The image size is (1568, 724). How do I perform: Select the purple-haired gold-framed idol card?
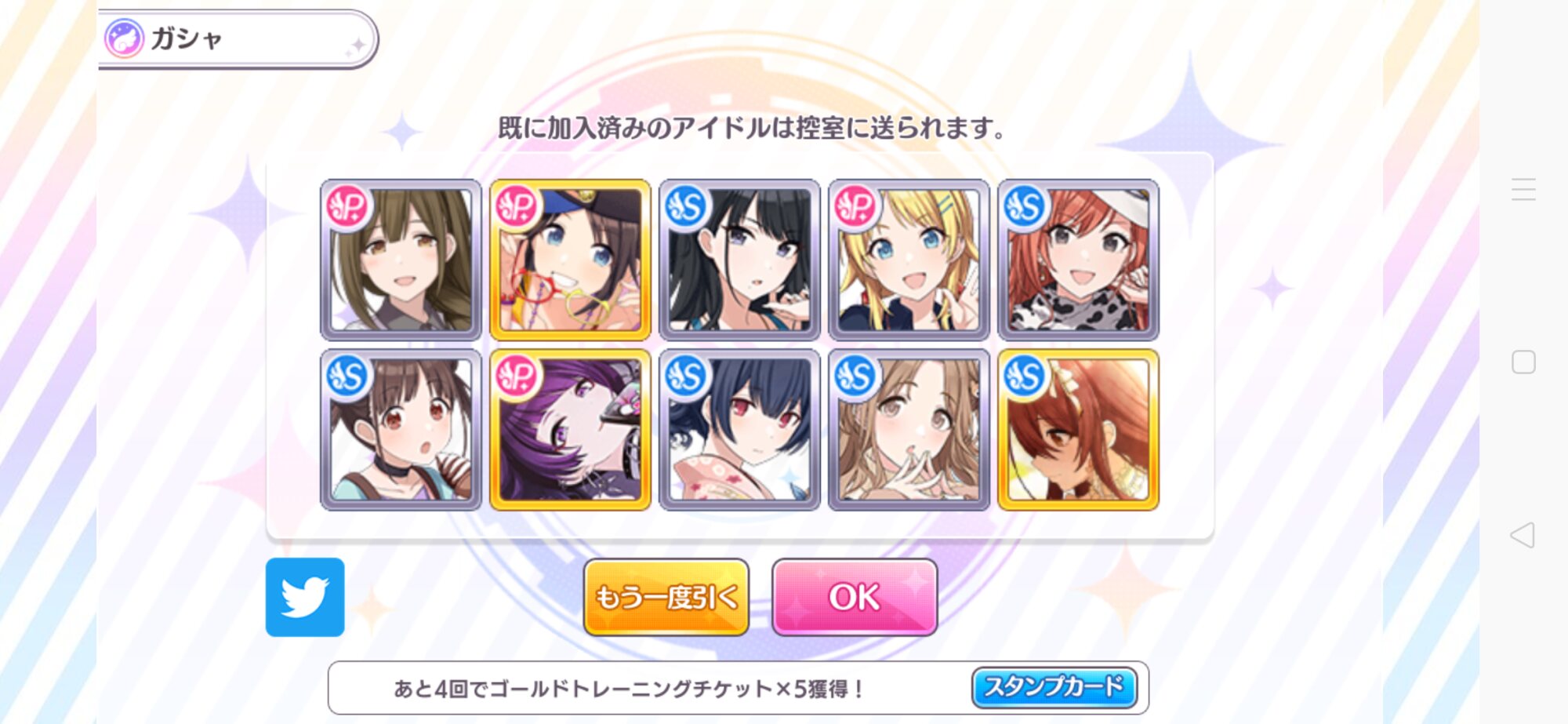pyautogui.click(x=570, y=430)
